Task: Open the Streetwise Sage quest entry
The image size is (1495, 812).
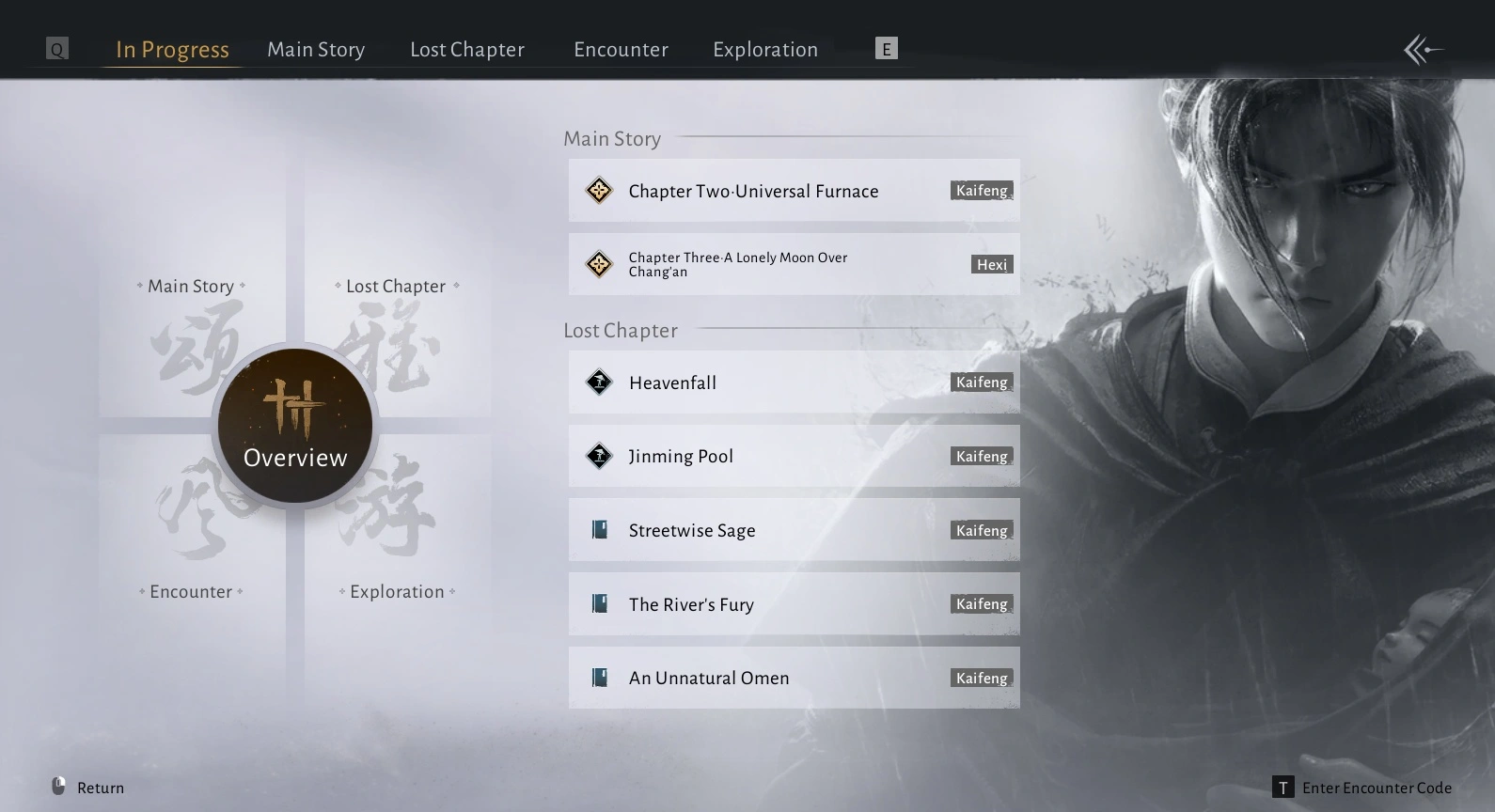Action: 794,530
